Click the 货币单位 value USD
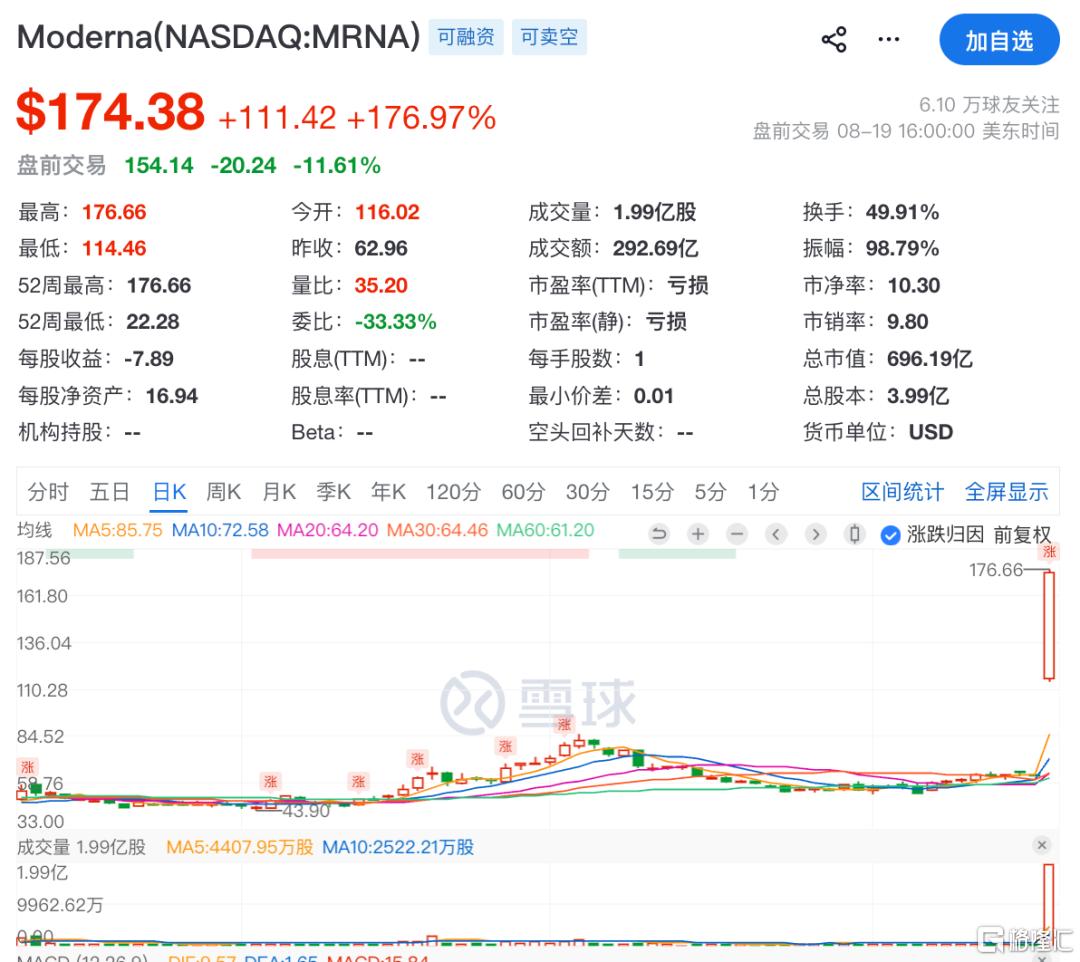 point(931,432)
